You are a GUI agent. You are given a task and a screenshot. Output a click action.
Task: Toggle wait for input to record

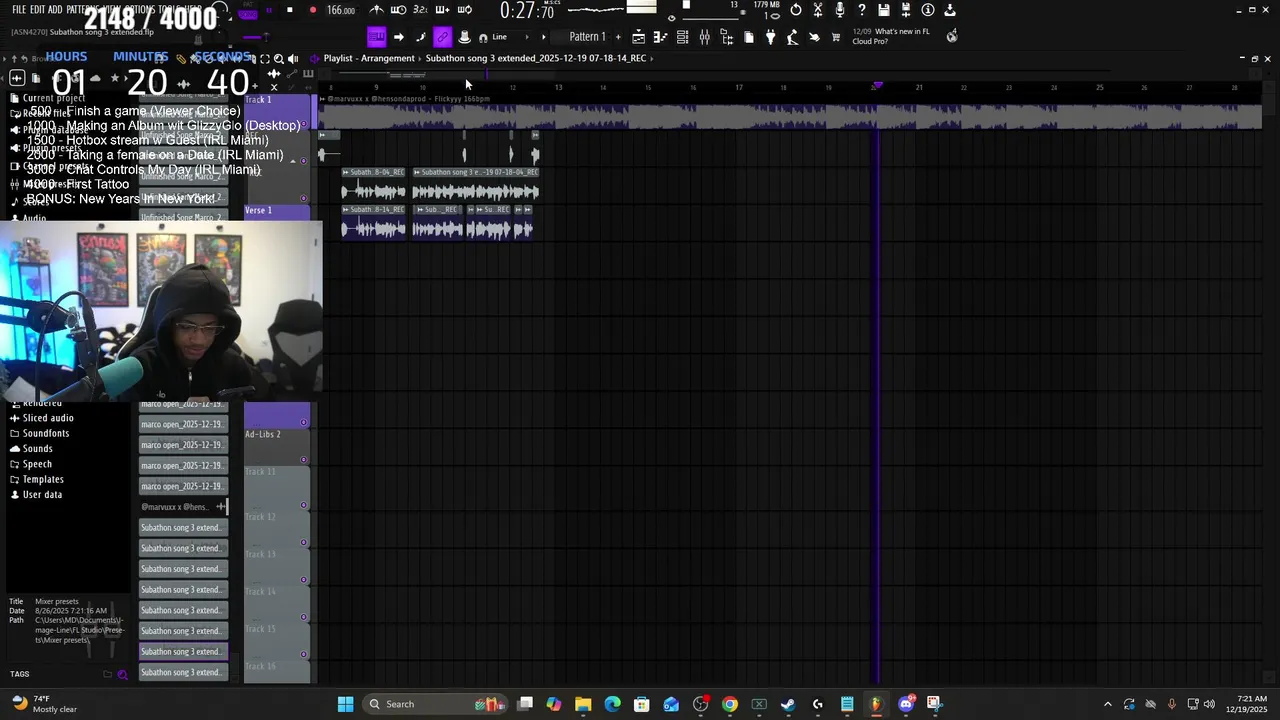click(398, 10)
